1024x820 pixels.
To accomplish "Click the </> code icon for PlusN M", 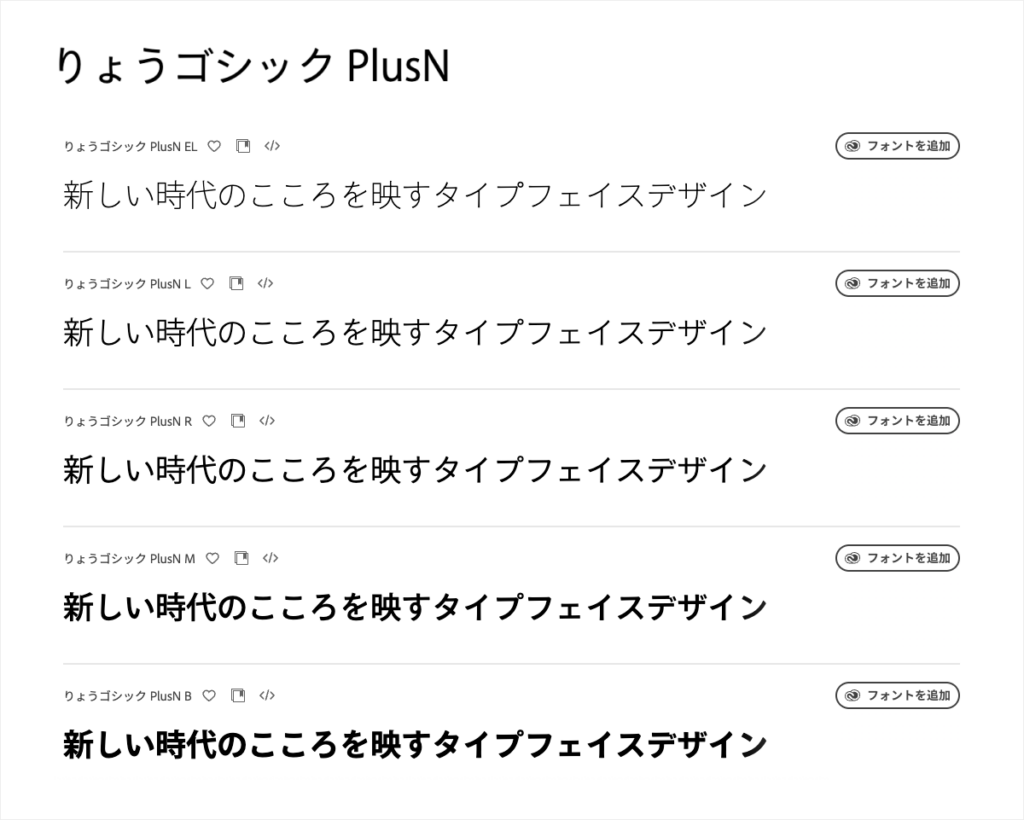I will click(x=270, y=558).
